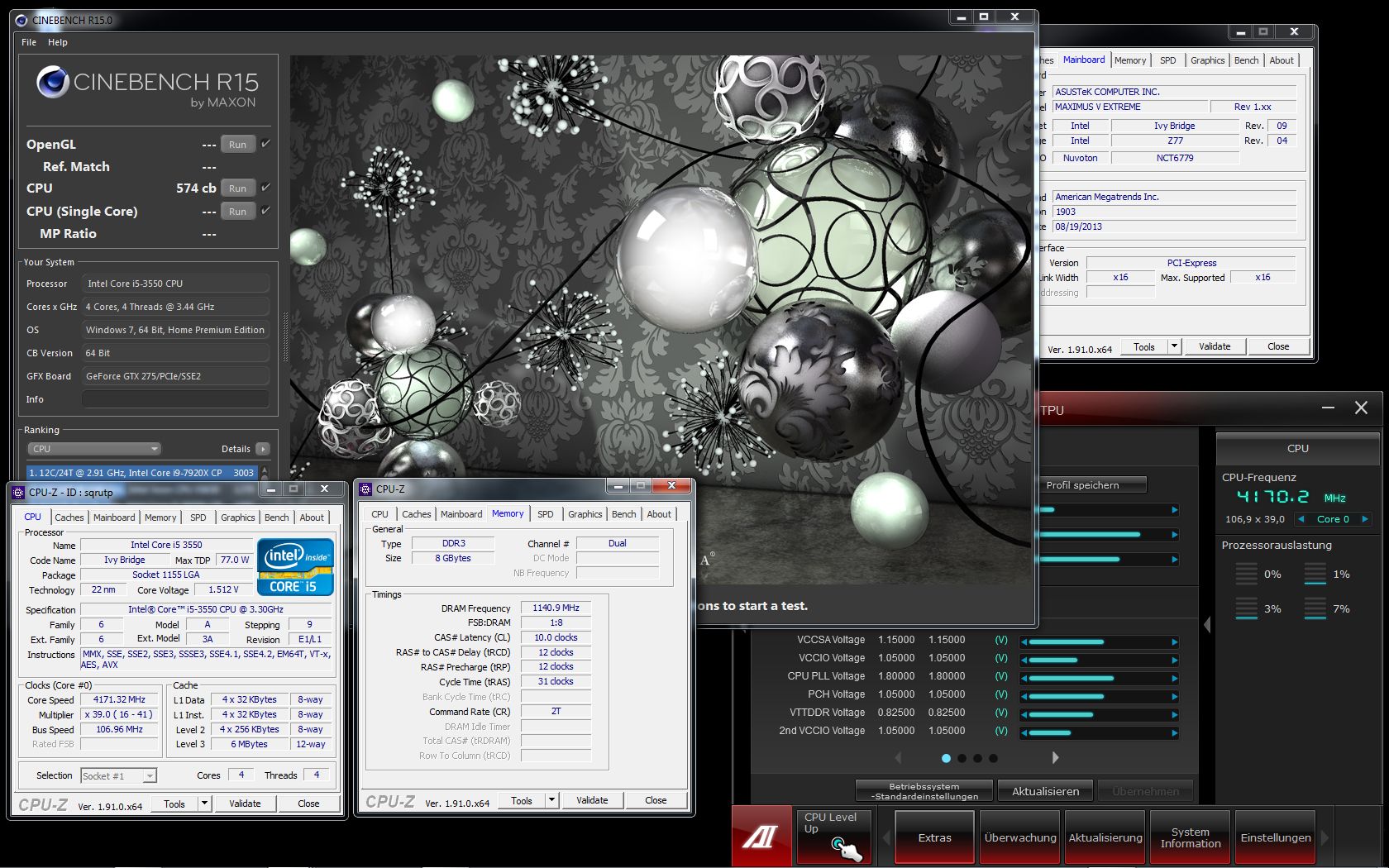Expand Tools dropdown in Memory CPU-Z window
The height and width of the screenshot is (868, 1389).
click(551, 799)
